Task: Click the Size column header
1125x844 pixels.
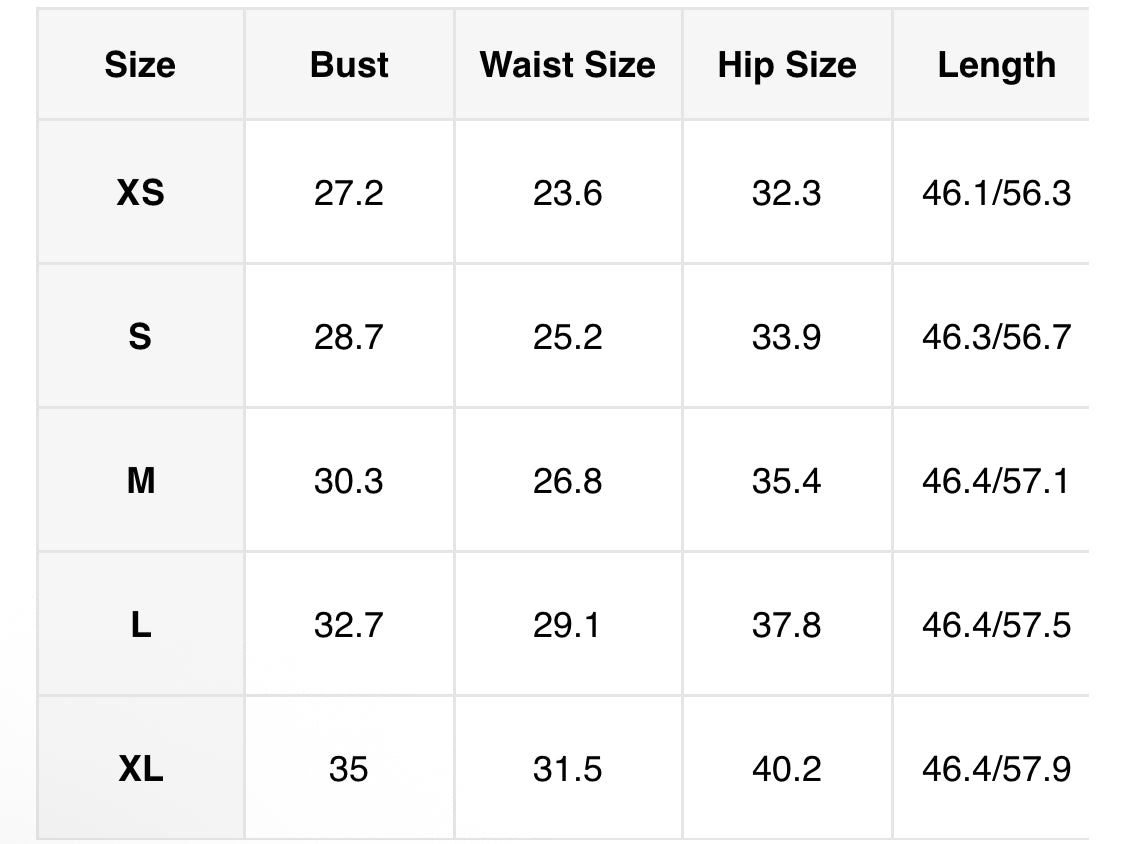Action: coord(140,65)
